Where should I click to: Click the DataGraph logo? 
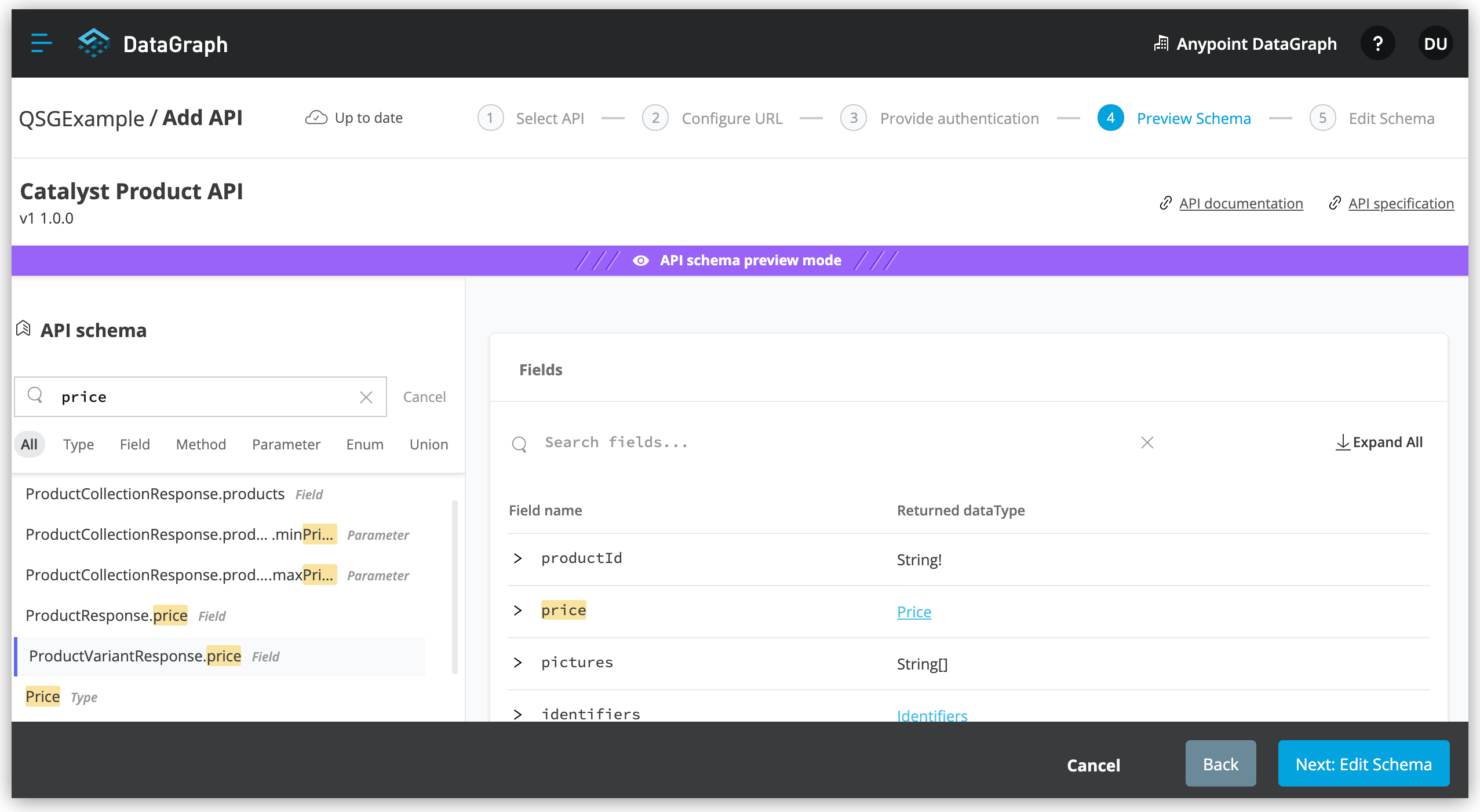(x=94, y=43)
